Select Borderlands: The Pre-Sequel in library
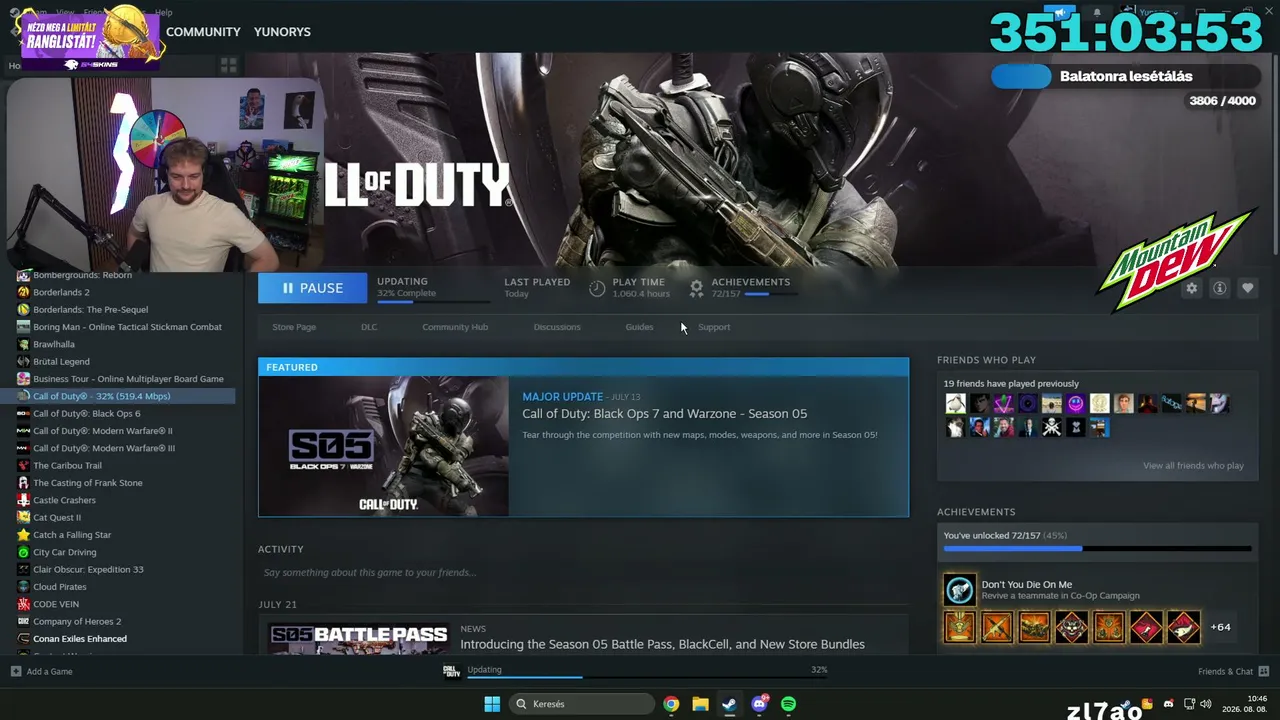The width and height of the screenshot is (1280, 720). tap(90, 310)
